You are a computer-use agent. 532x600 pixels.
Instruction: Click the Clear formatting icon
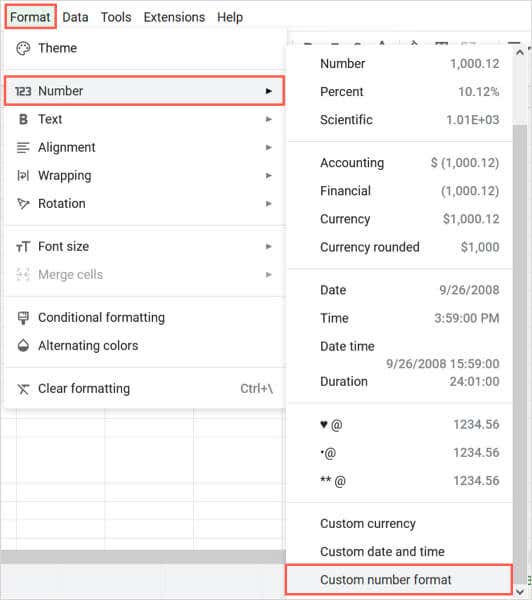point(23,389)
